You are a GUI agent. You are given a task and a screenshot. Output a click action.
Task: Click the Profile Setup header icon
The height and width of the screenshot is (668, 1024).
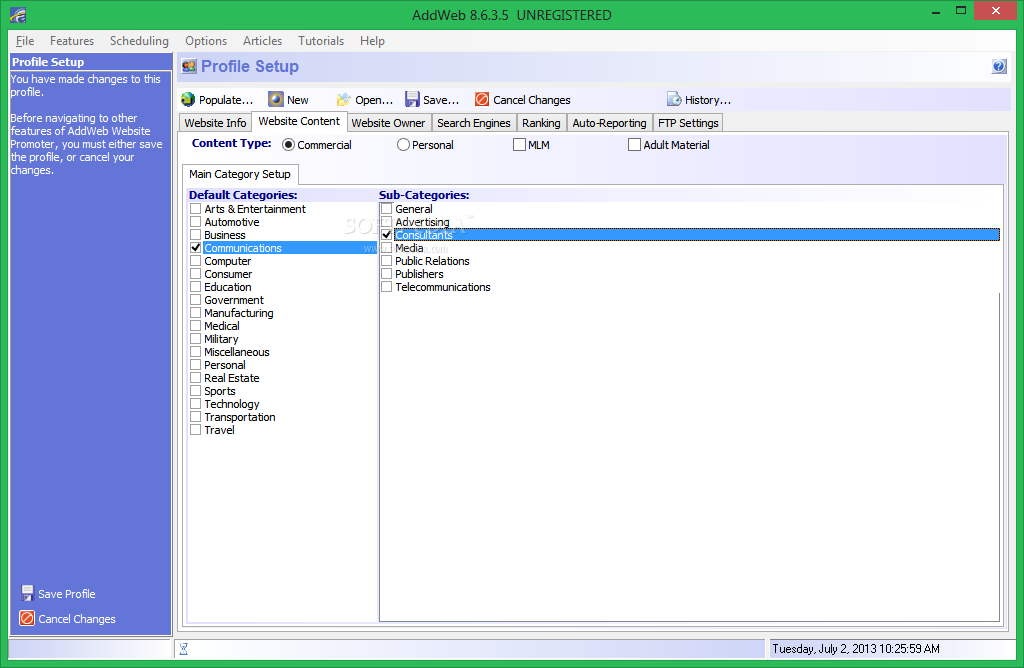(189, 66)
